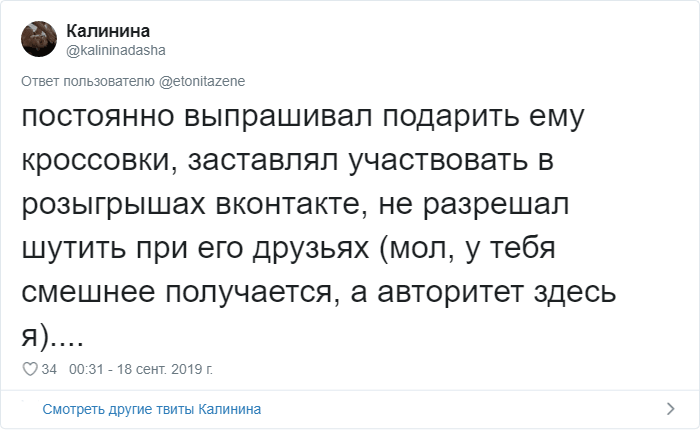Click the display name Калинина
This screenshot has width=700, height=430.
pyautogui.click(x=108, y=31)
